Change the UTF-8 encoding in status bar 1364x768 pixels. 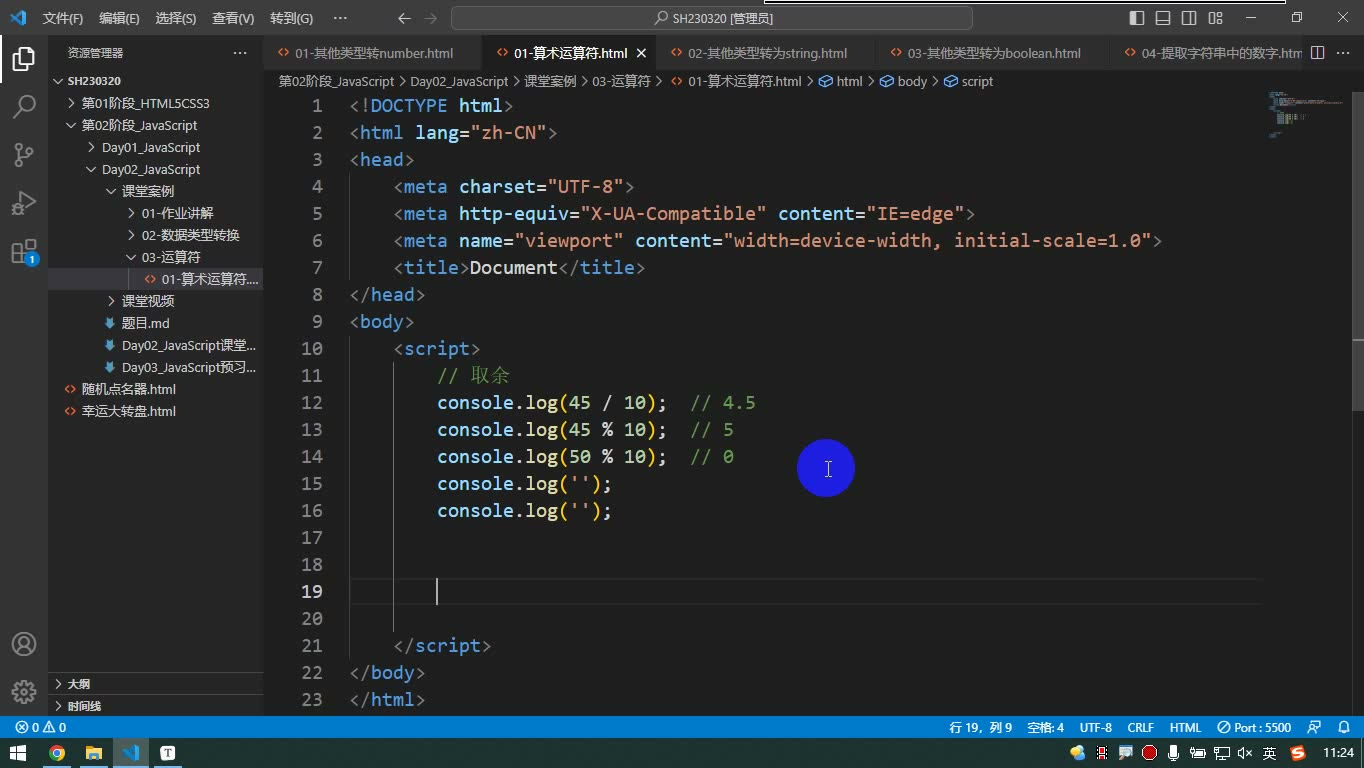(1095, 728)
